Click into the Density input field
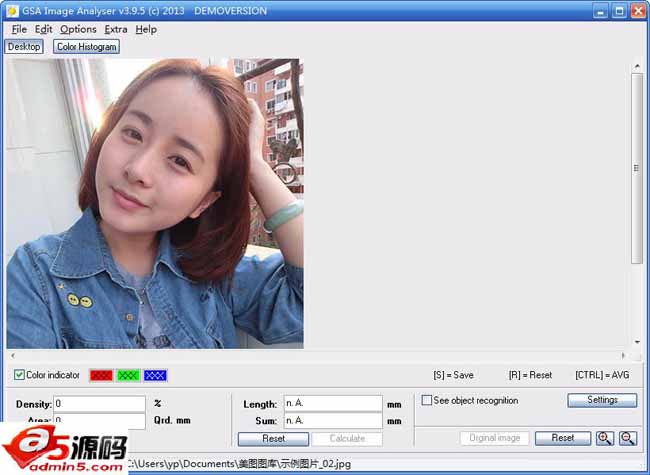This screenshot has height=475, width=650. (99, 404)
